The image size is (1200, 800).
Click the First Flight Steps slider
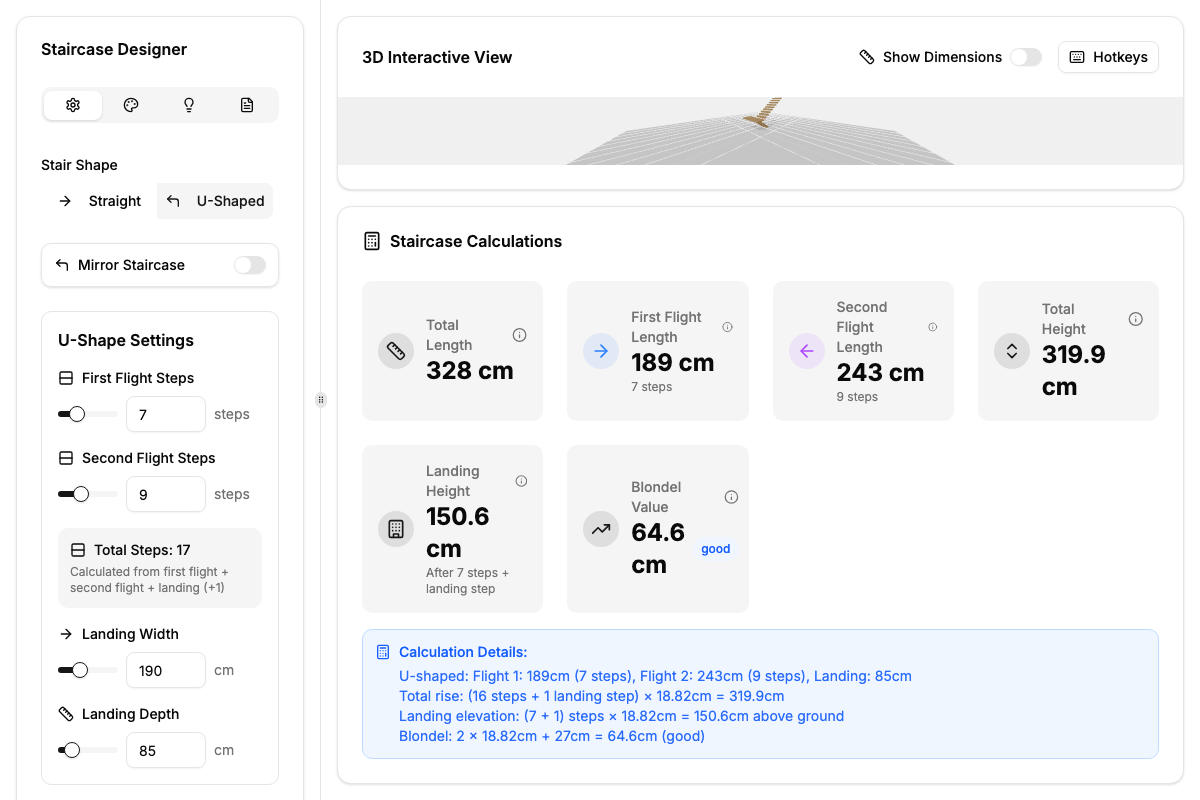(x=88, y=414)
